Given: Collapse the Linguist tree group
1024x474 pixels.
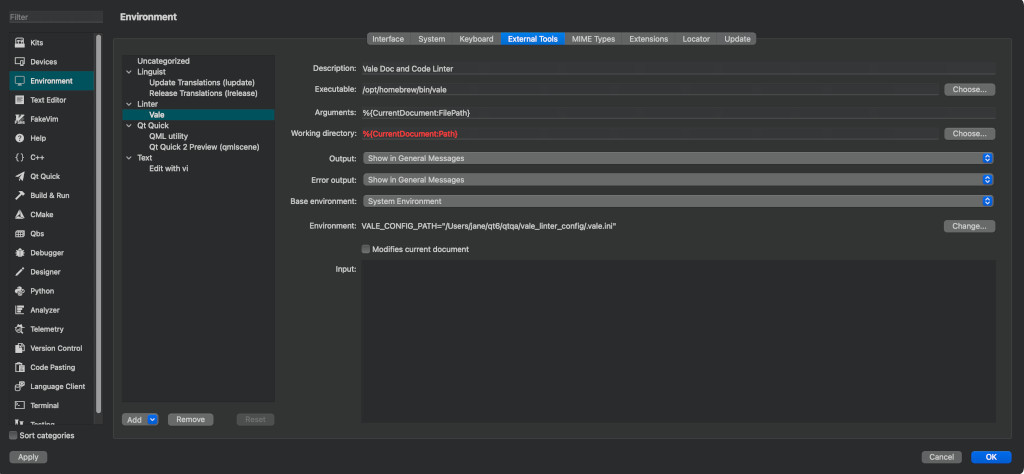Looking at the screenshot, I should 128,72.
